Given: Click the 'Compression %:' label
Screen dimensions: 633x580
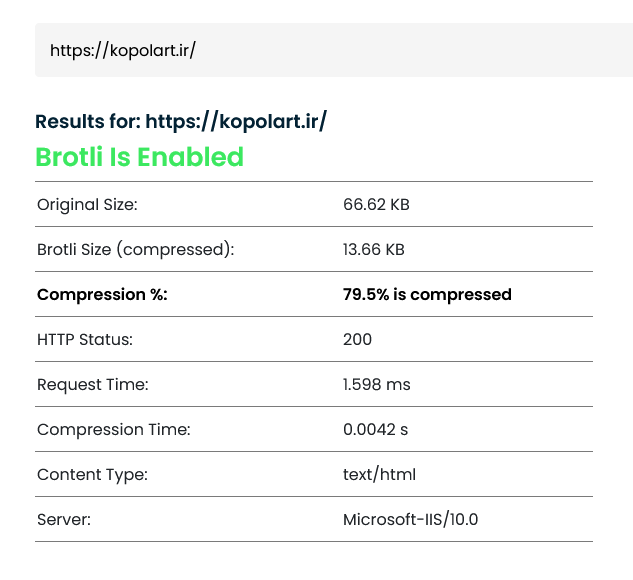Looking at the screenshot, I should (x=102, y=294).
